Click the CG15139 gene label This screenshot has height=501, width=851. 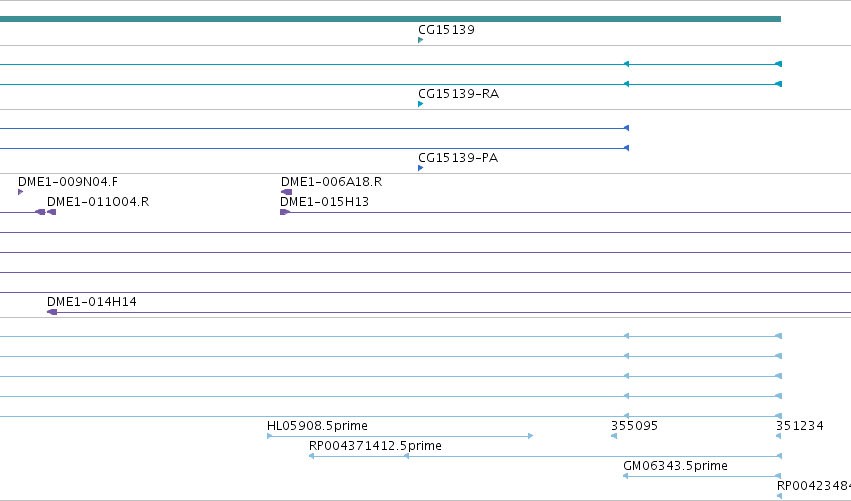coord(446,30)
